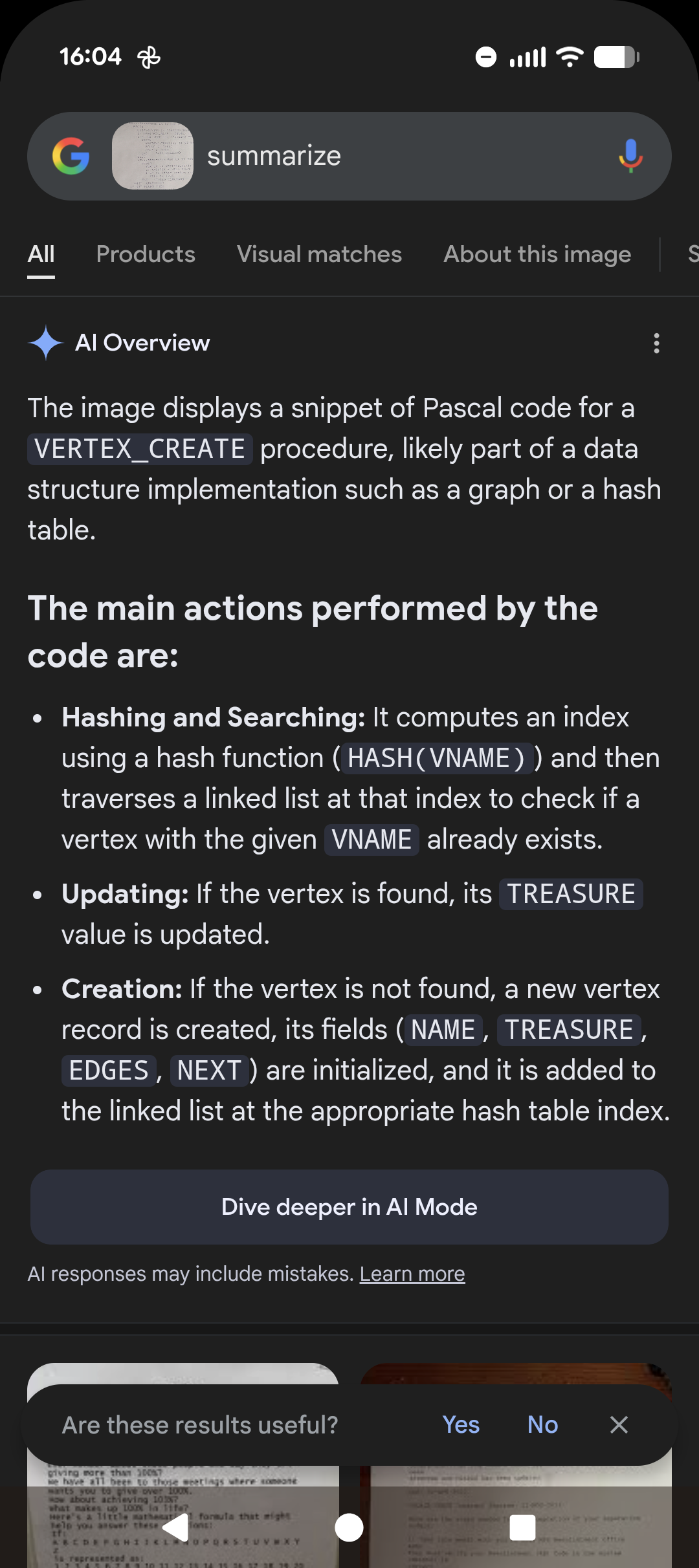Click the AI Overview sparkle icon
The height and width of the screenshot is (1568, 699).
[44, 343]
